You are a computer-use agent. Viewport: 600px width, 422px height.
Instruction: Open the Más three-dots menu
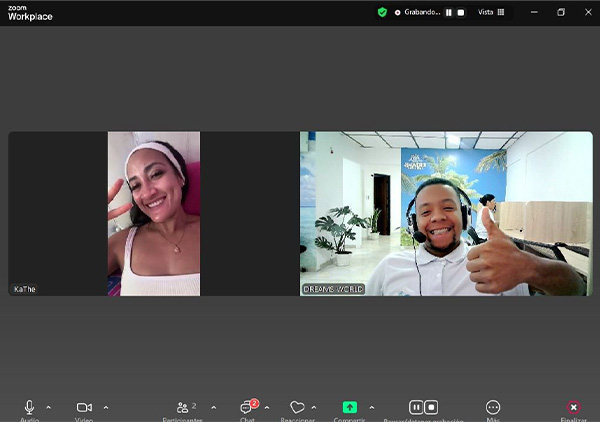pos(493,407)
